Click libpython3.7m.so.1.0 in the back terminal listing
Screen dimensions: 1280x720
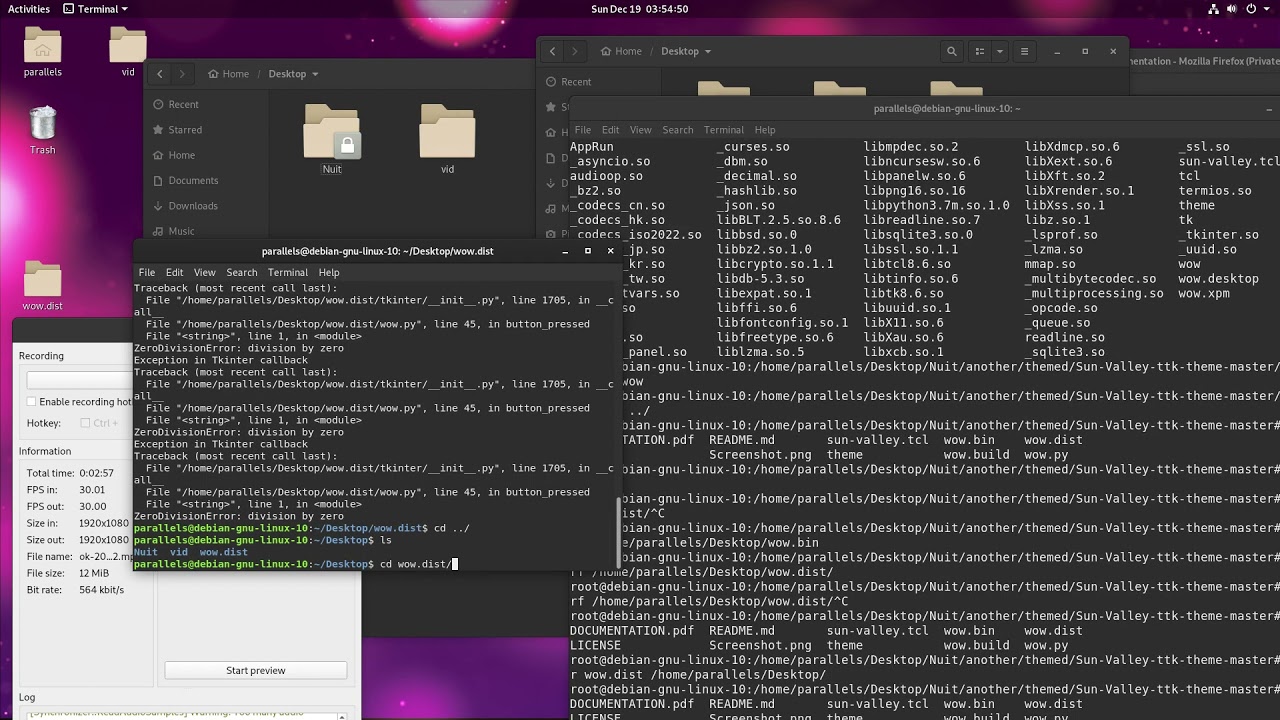tap(937, 205)
